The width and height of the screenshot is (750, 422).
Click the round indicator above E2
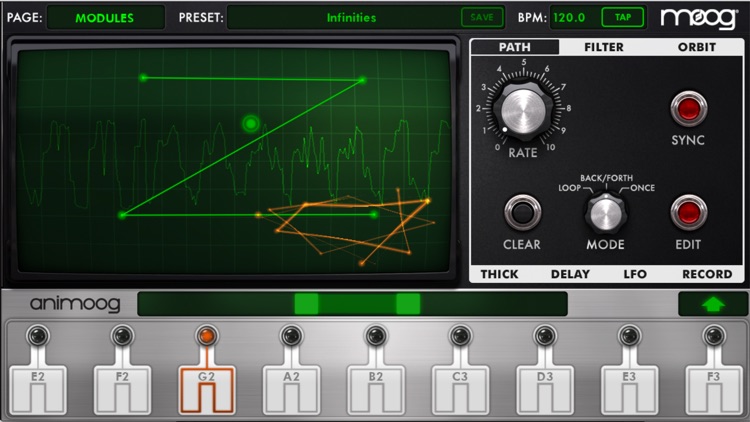coord(38,336)
